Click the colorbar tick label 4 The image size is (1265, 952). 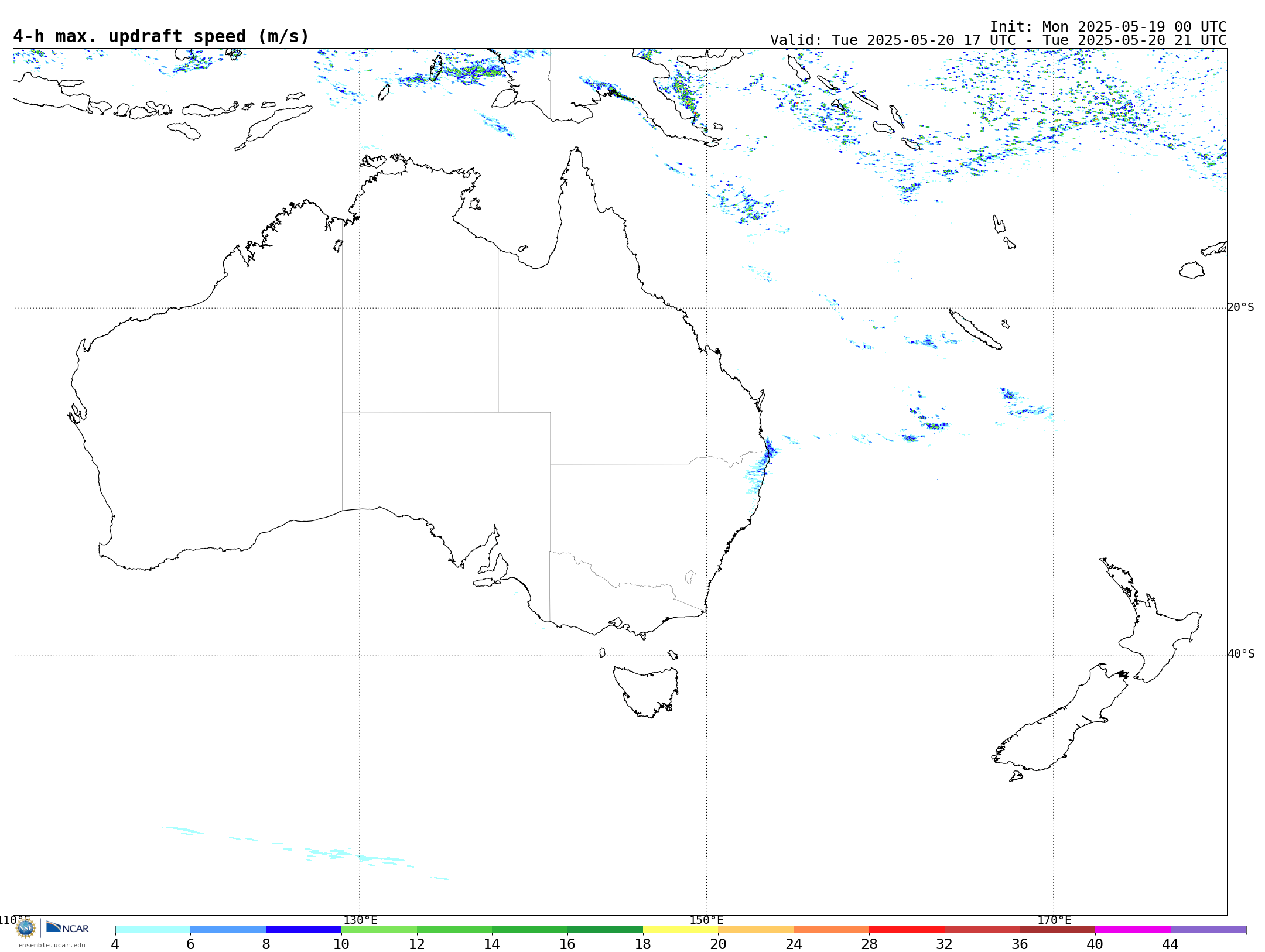point(115,944)
